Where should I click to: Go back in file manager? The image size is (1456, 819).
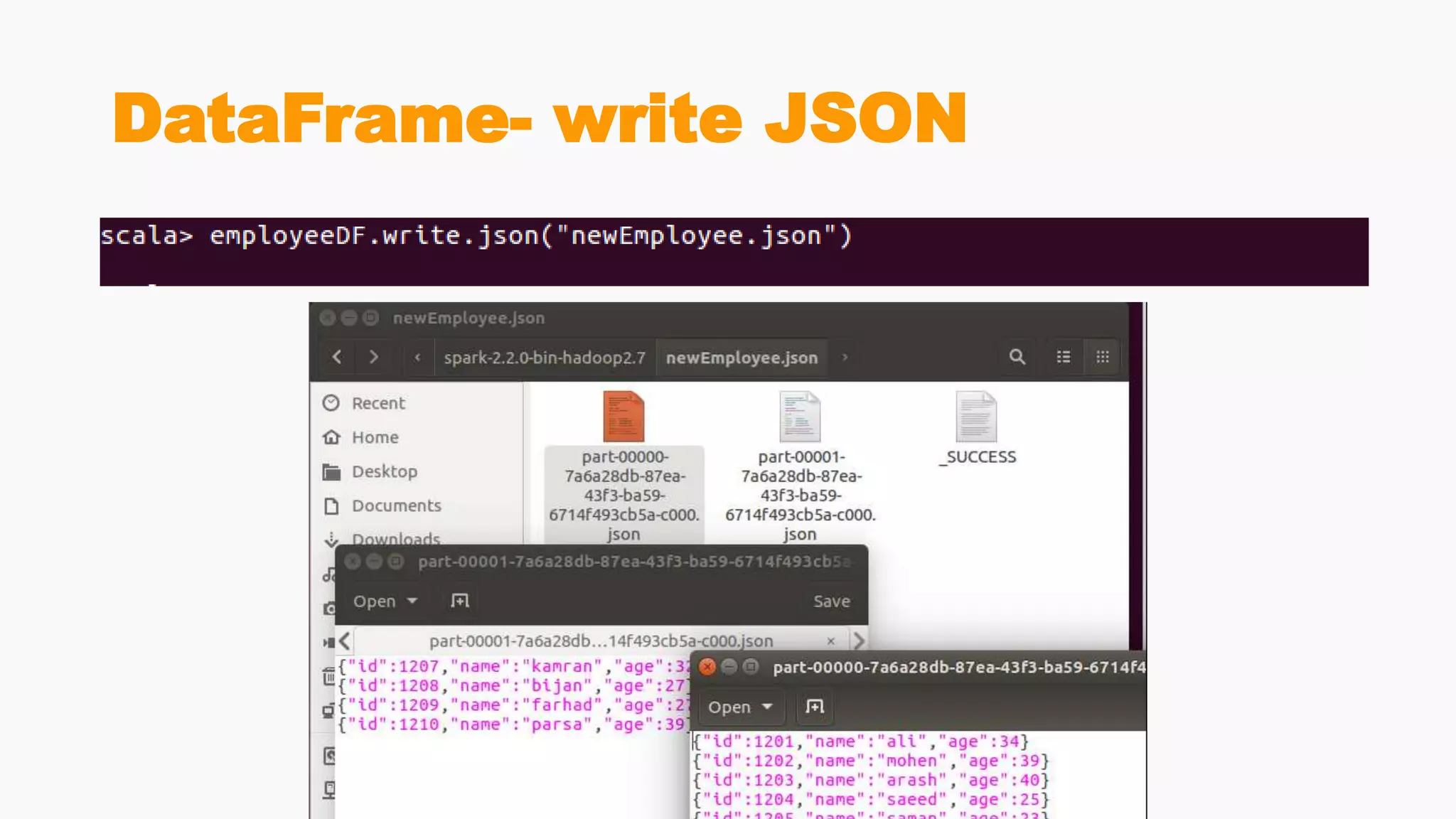[x=337, y=357]
